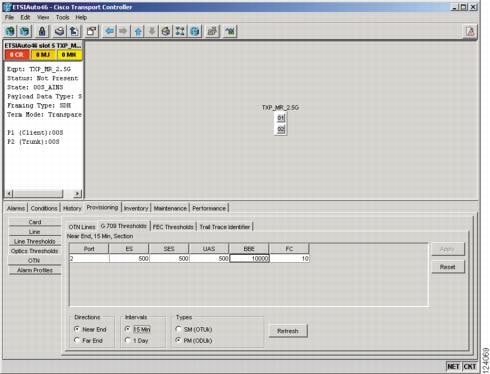Viewport: 490px width, 374px height.
Task: Click the printer icon in toolbar
Action: (x=60, y=31)
